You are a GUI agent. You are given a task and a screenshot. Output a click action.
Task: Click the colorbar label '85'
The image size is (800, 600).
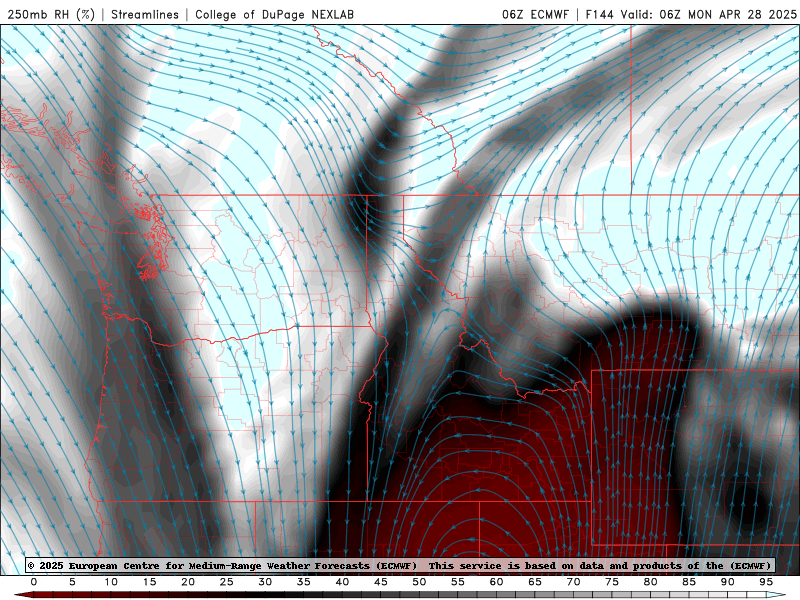point(689,582)
